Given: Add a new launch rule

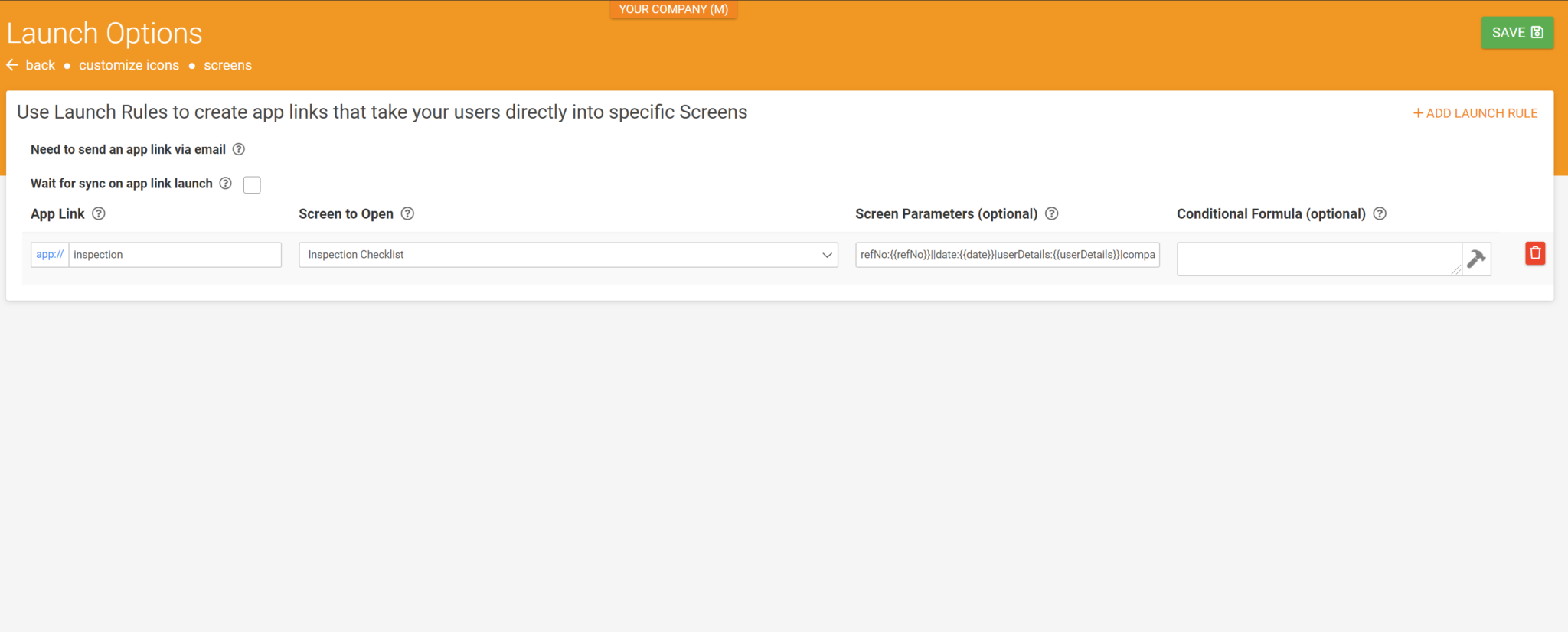Looking at the screenshot, I should [1475, 113].
